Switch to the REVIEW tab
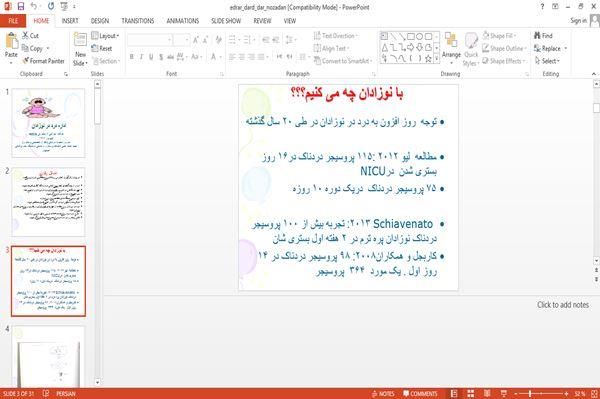The width and height of the screenshot is (600, 399). 262,21
